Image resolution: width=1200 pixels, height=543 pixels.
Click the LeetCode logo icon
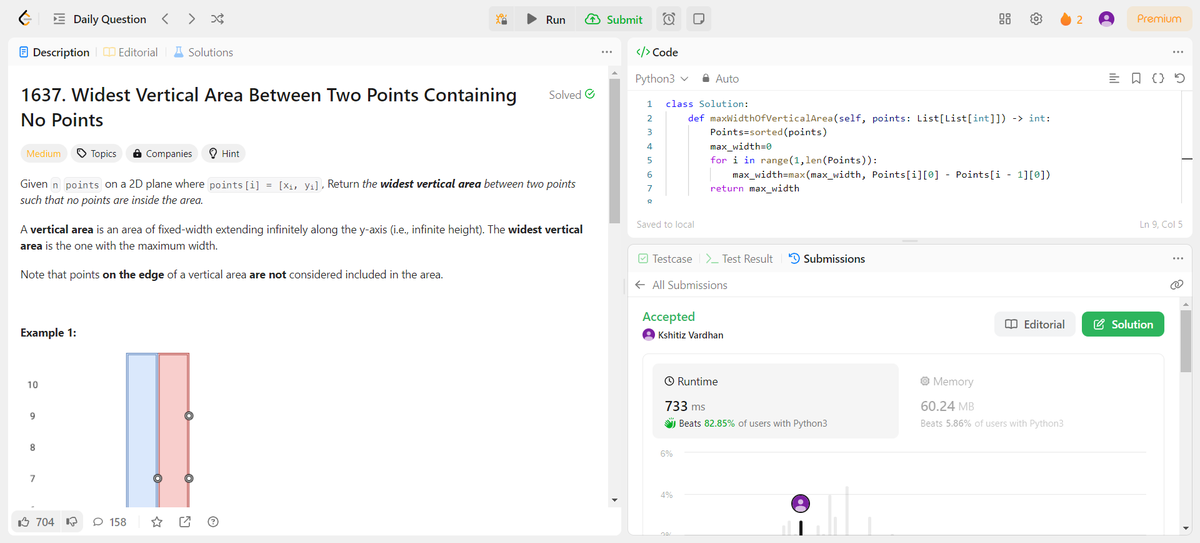pyautogui.click(x=24, y=19)
